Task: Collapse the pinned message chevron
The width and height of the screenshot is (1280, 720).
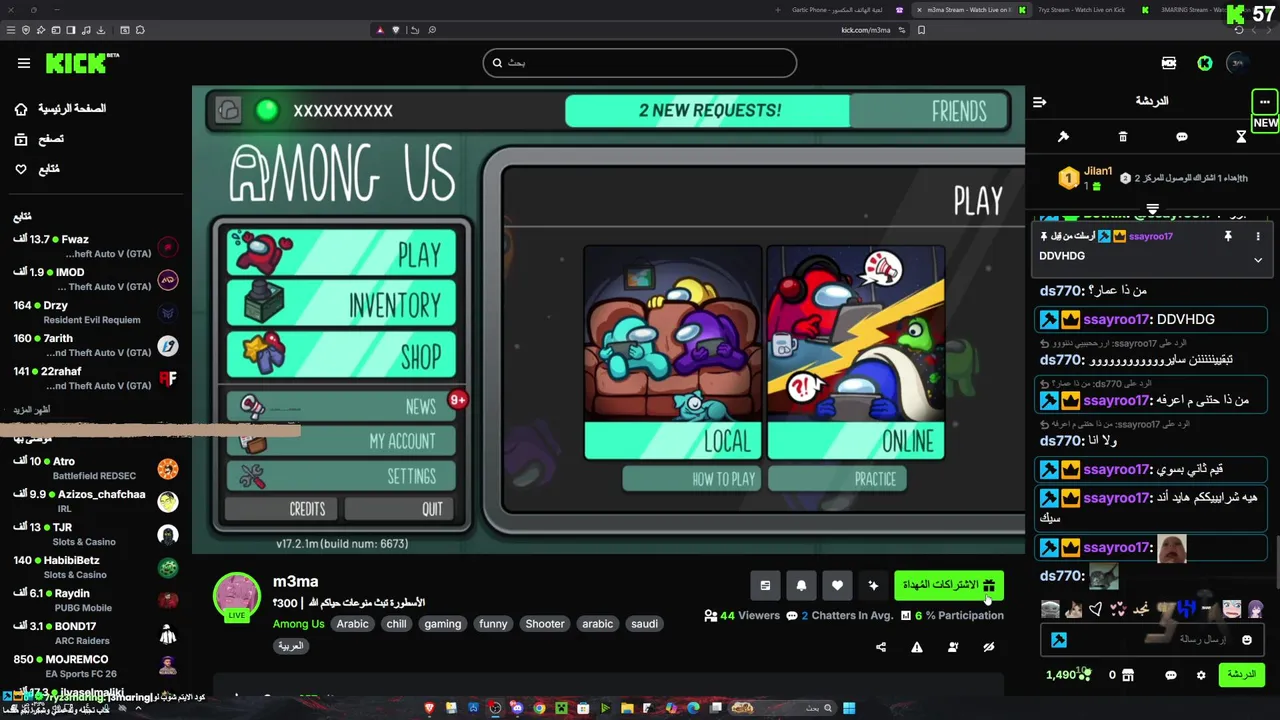Action: (x=1258, y=259)
